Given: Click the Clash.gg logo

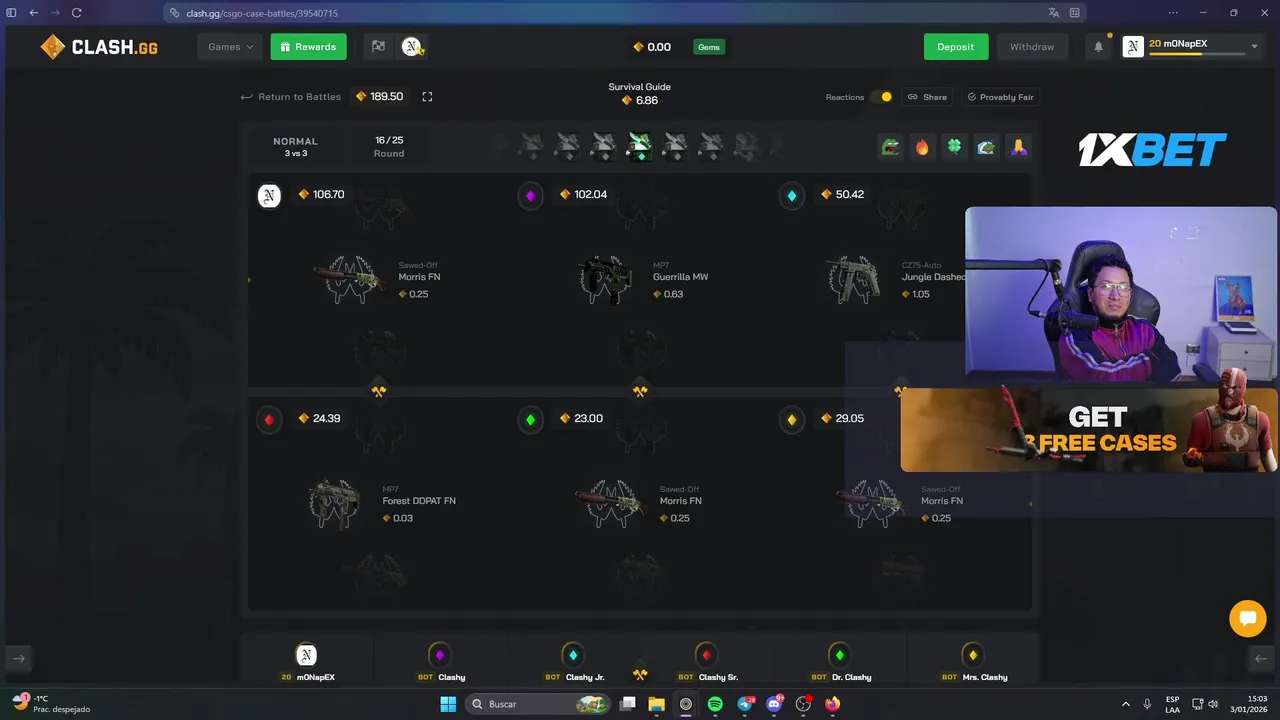Looking at the screenshot, I should coord(99,47).
